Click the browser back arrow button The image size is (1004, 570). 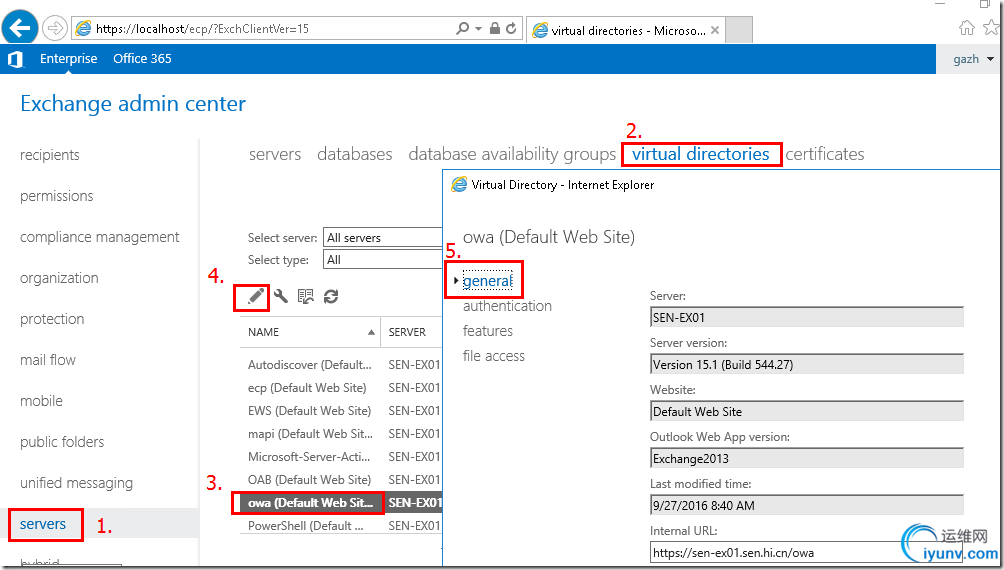point(20,27)
